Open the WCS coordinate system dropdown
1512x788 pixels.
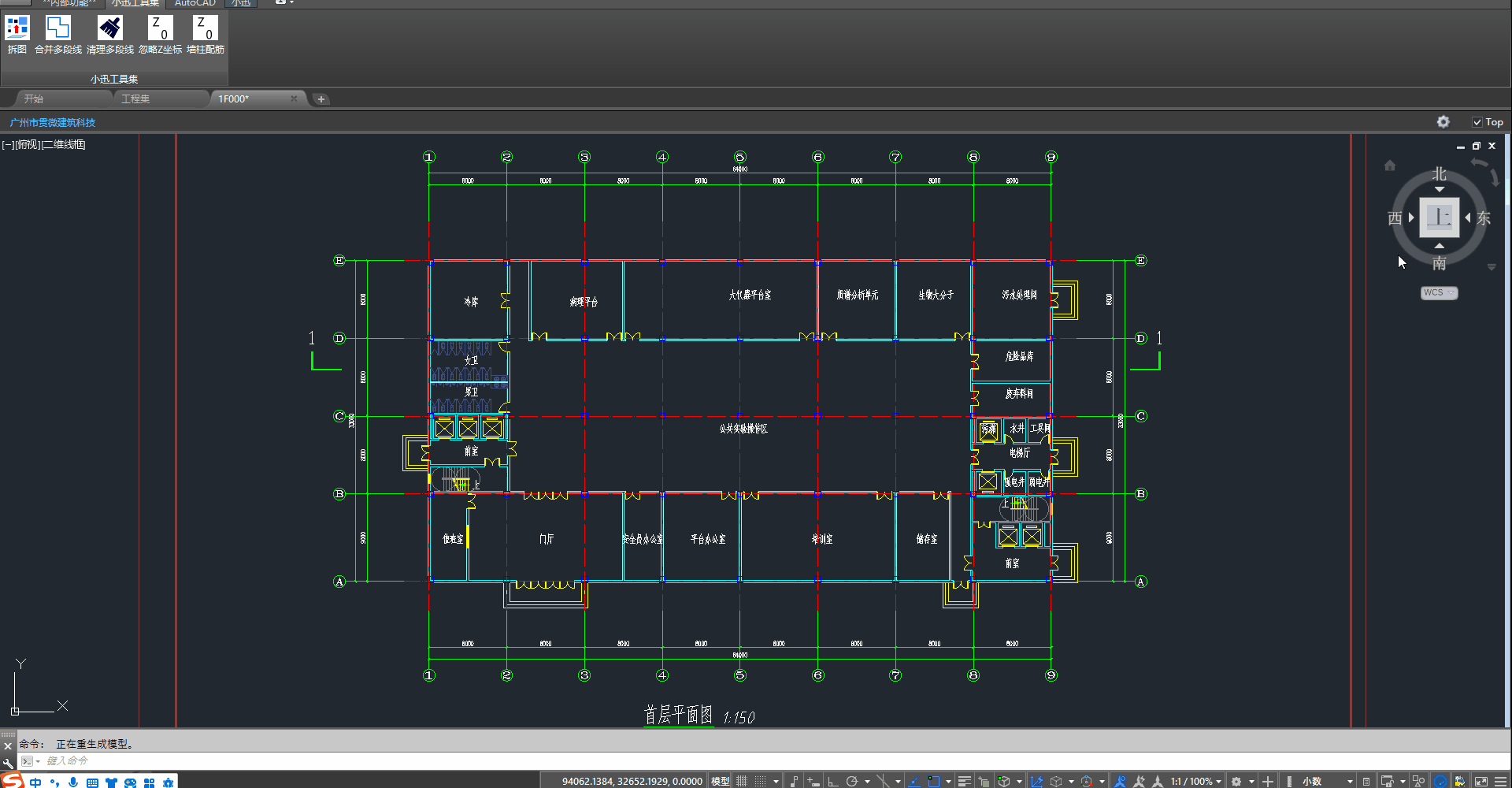pos(1439,293)
